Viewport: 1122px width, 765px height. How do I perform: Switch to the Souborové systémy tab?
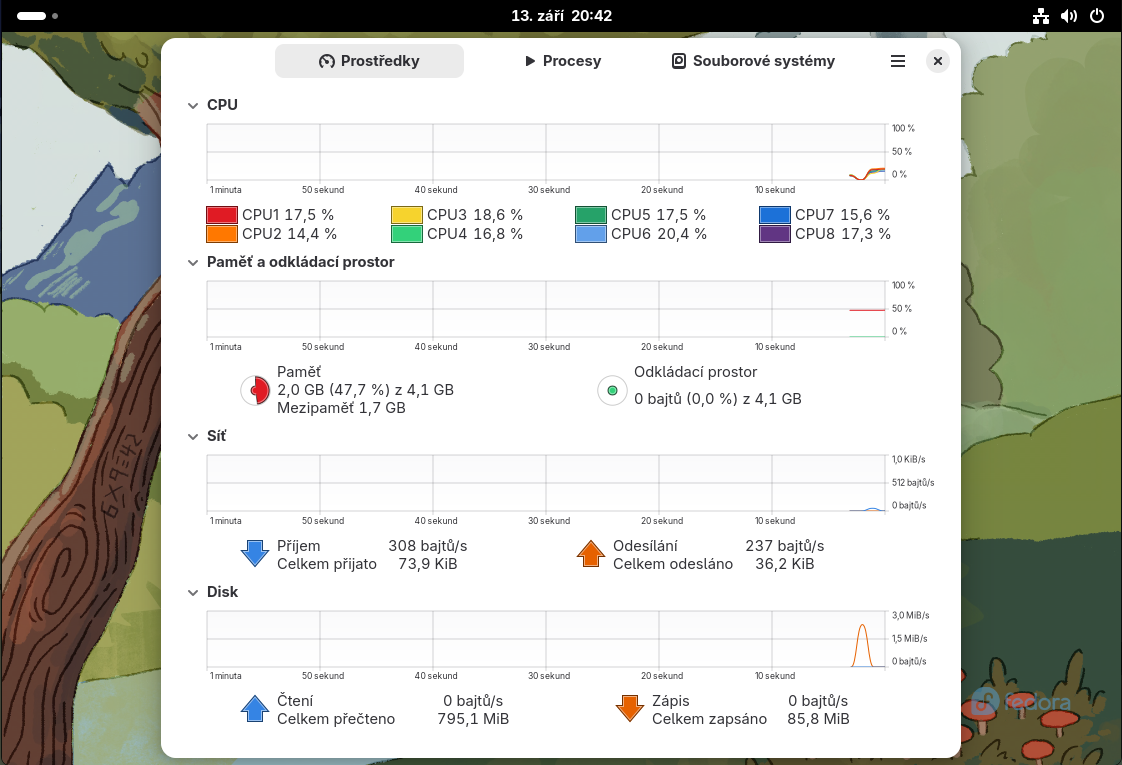(x=753, y=62)
